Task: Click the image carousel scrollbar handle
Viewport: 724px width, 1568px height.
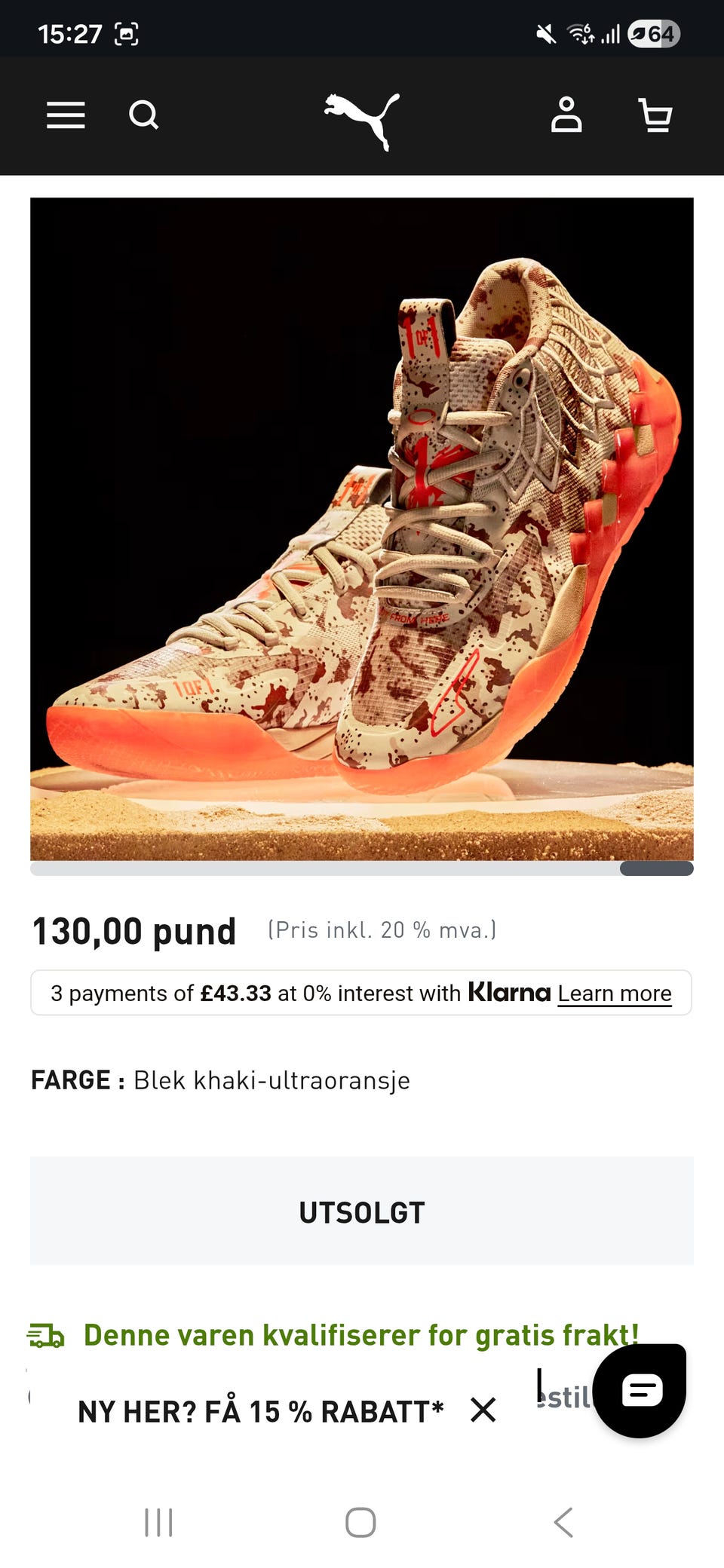Action: [x=657, y=868]
